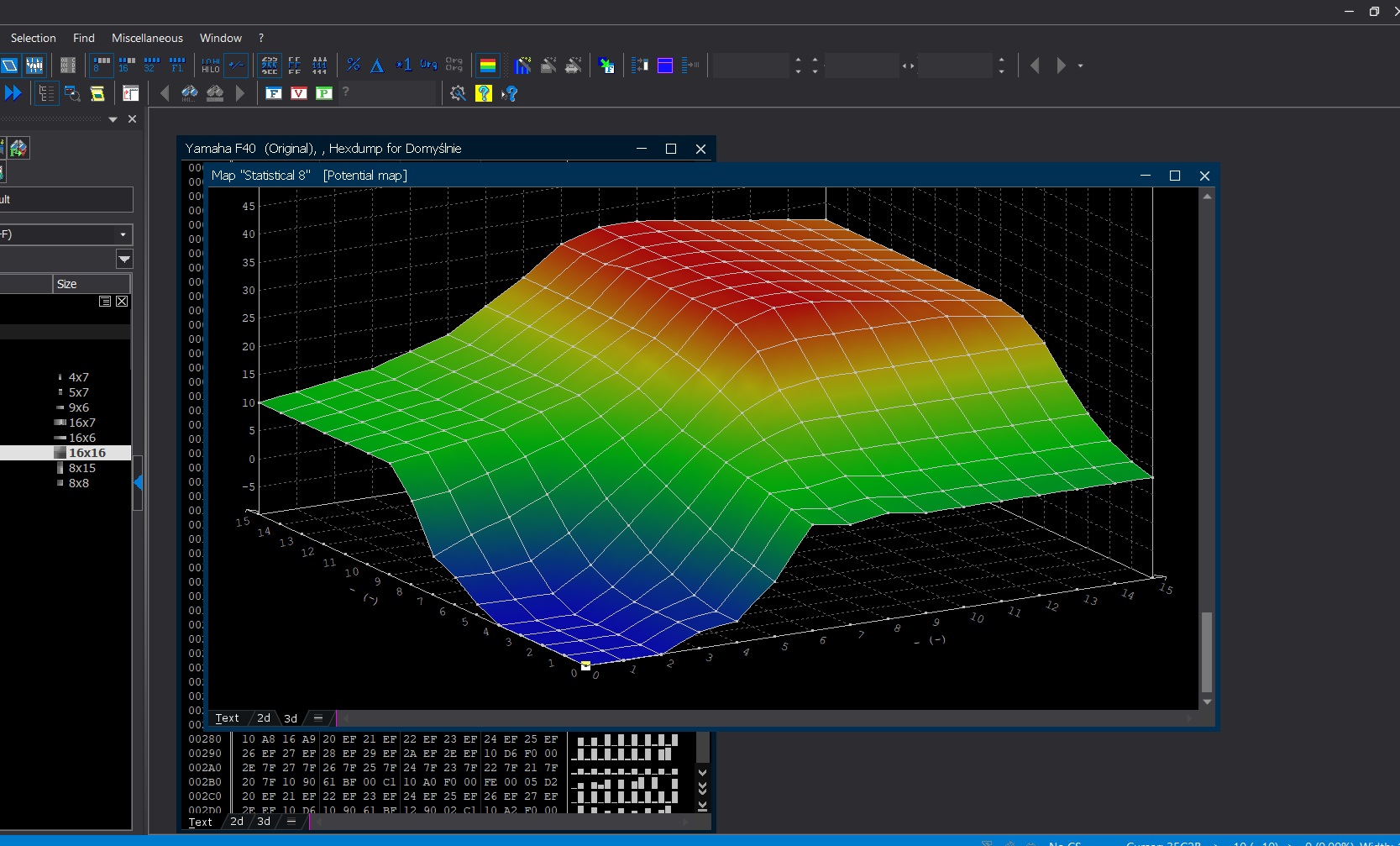This screenshot has width=1400, height=846.
Task: Click the map window vertical scrollbar thumb
Action: [x=1207, y=651]
